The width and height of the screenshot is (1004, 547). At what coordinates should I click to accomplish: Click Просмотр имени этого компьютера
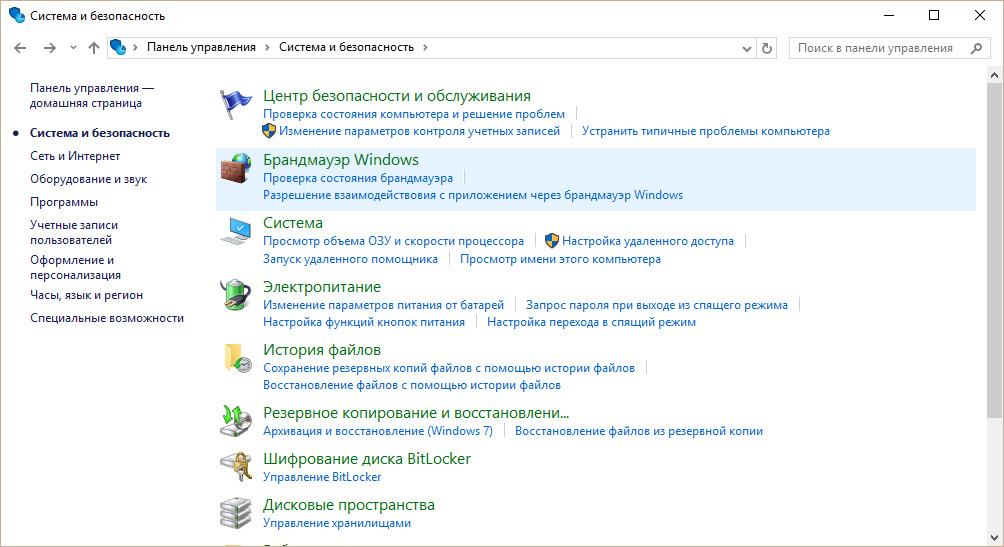coord(560,259)
